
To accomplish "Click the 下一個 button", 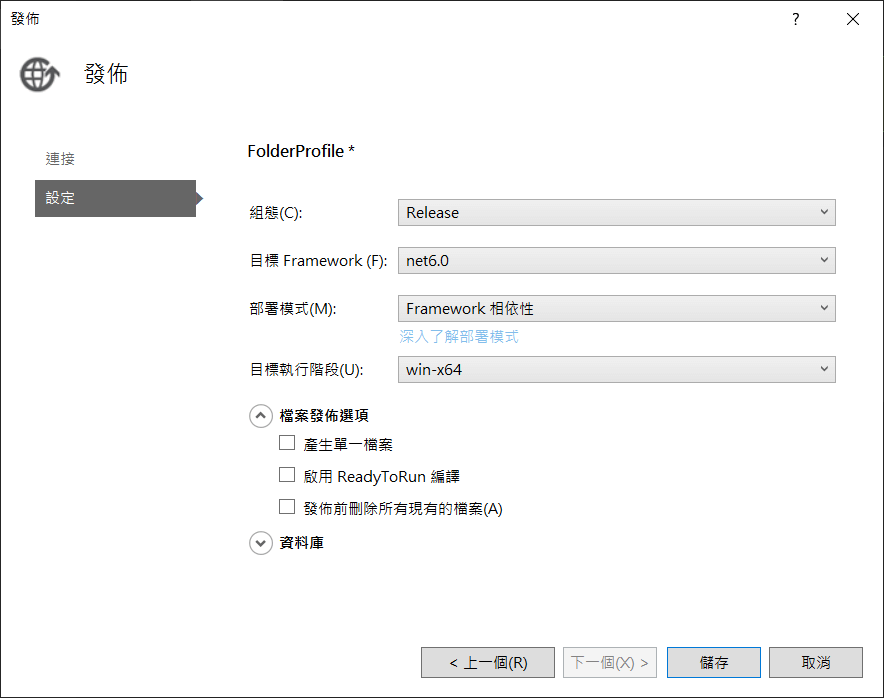I will click(x=610, y=662).
